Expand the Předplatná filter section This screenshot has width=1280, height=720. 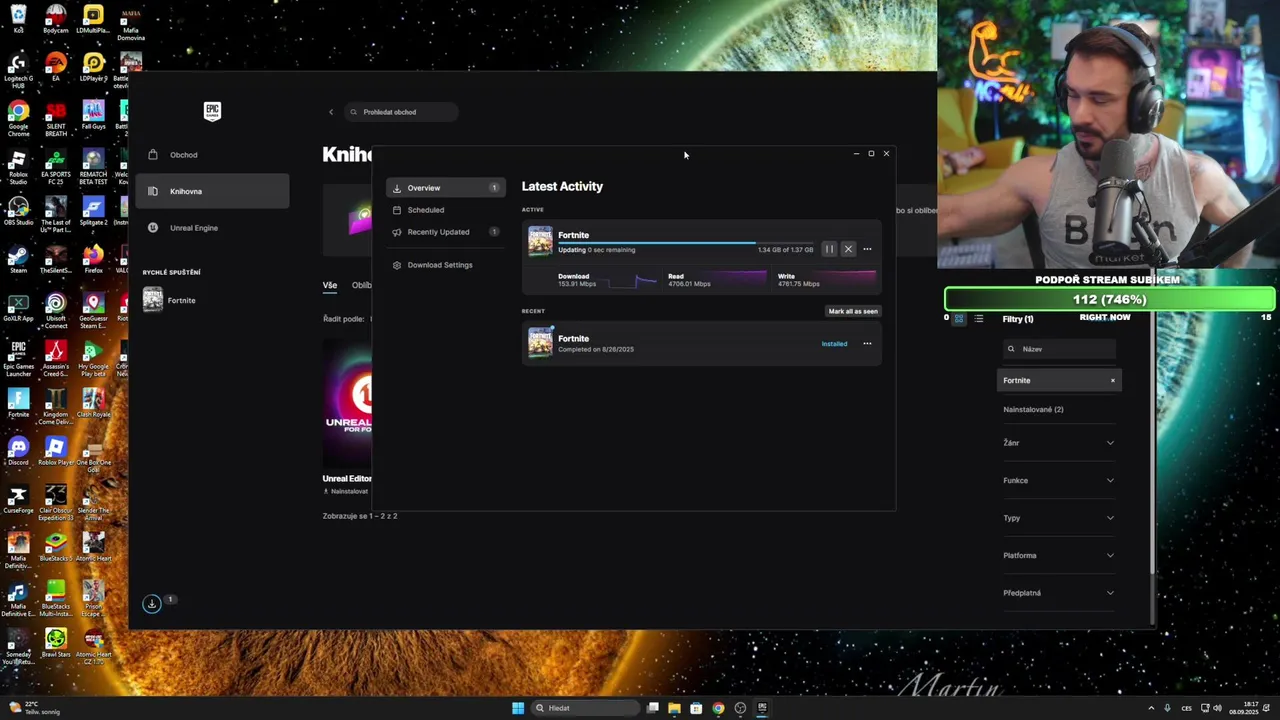tap(1059, 593)
